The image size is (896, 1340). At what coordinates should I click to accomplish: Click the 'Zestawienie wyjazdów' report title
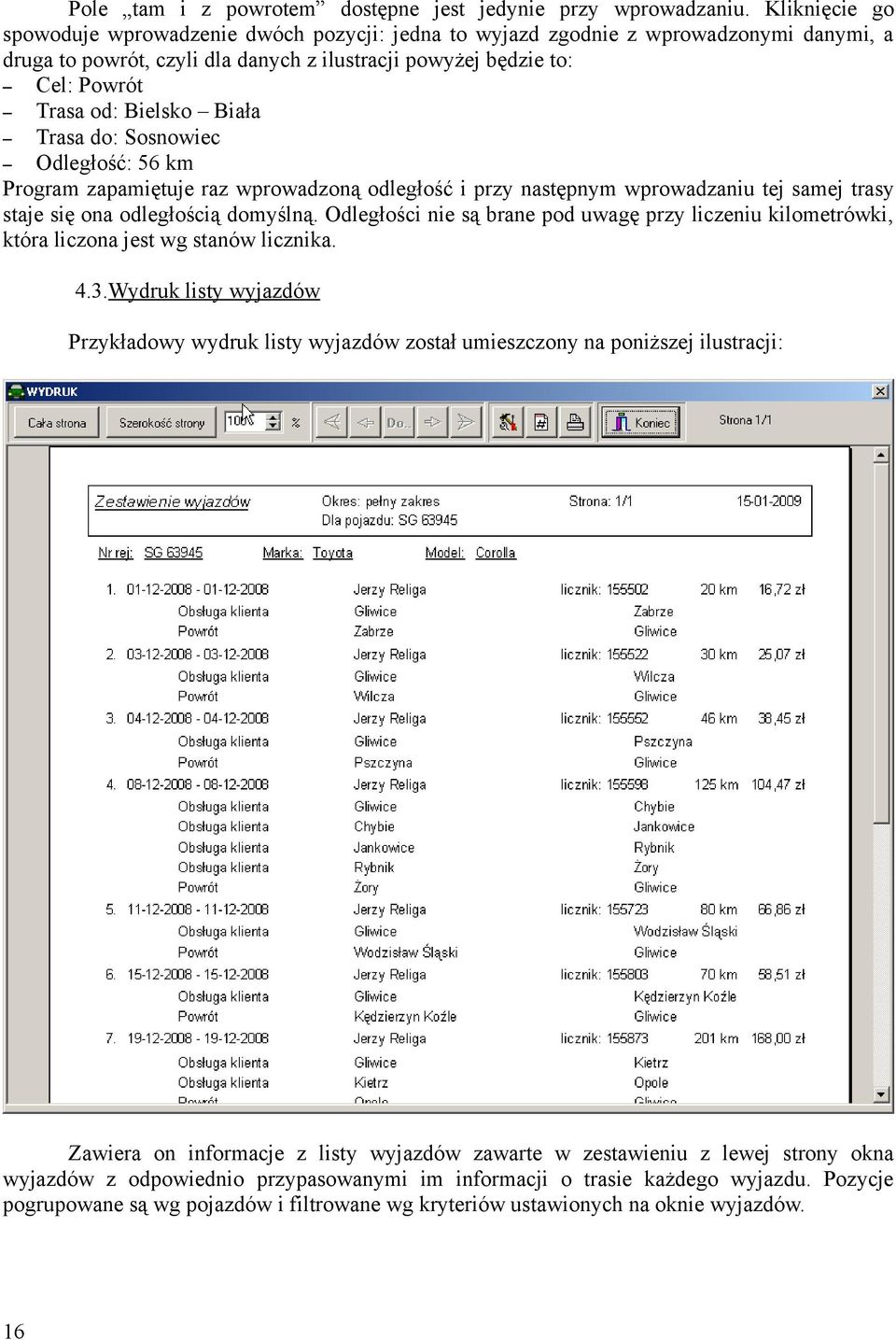173,501
